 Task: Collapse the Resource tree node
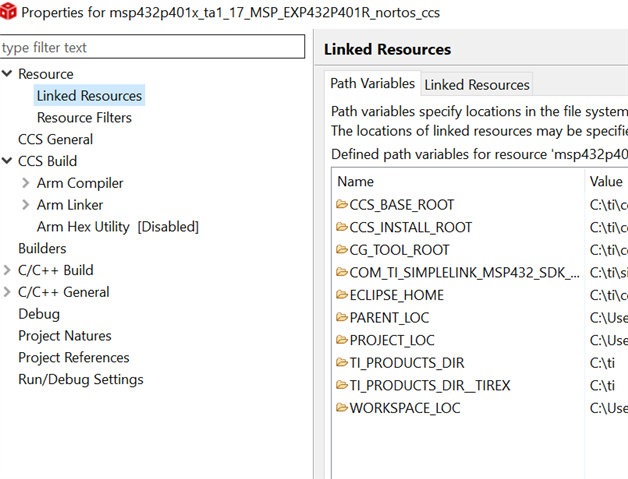8,74
